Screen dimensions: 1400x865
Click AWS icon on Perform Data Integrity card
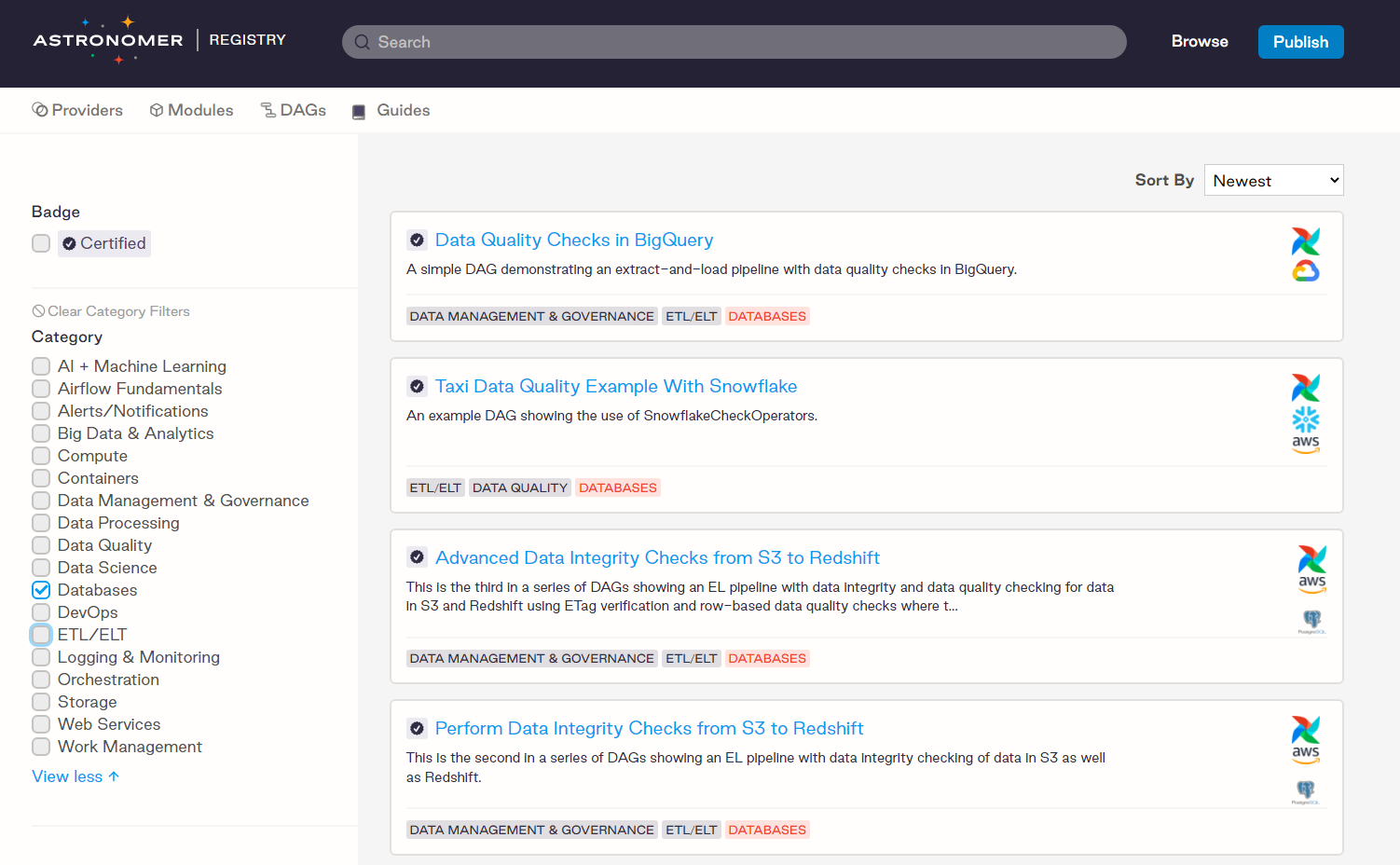point(1306,755)
